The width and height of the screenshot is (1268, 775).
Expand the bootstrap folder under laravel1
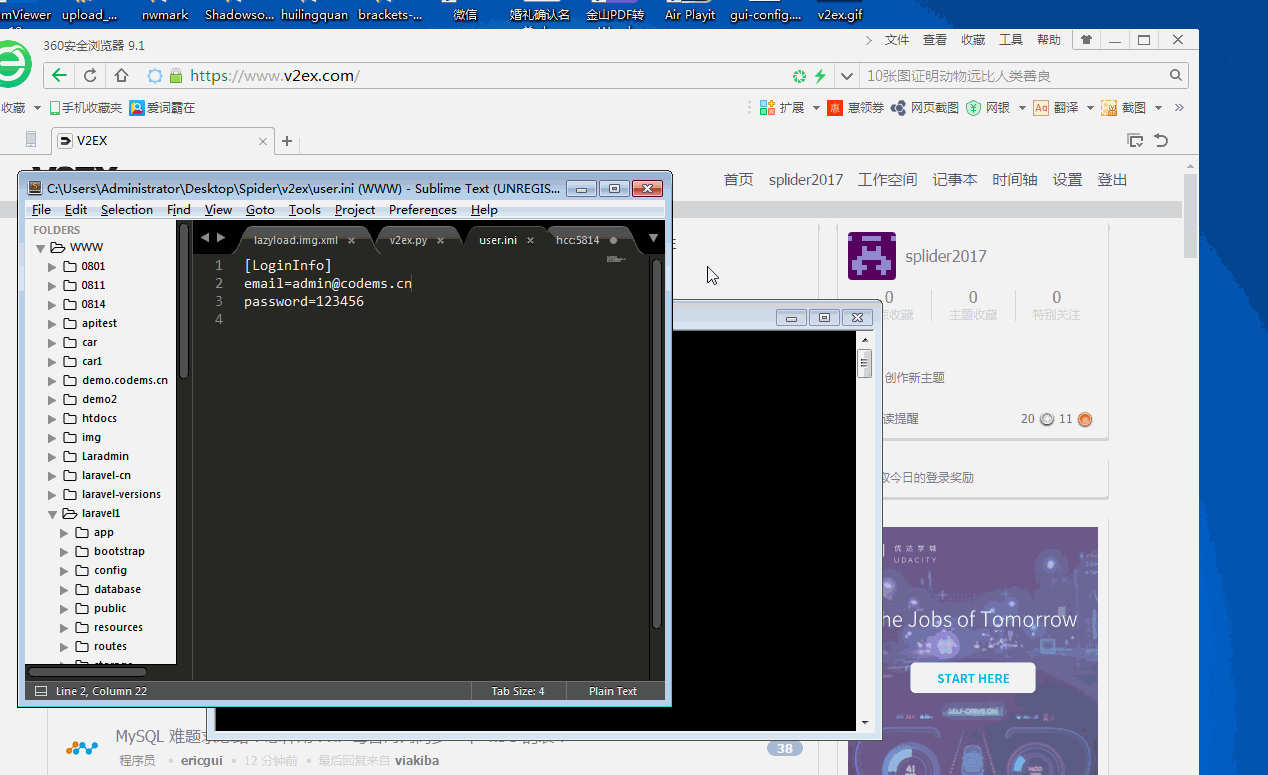pyautogui.click(x=64, y=552)
